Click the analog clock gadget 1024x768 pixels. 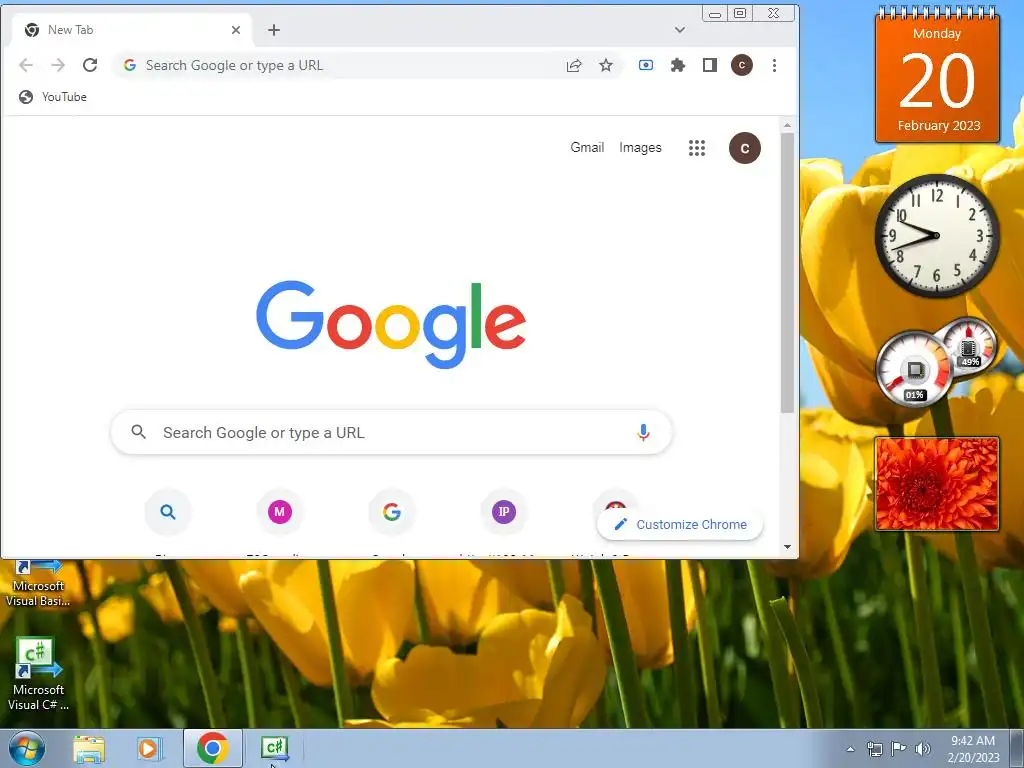tap(936, 236)
